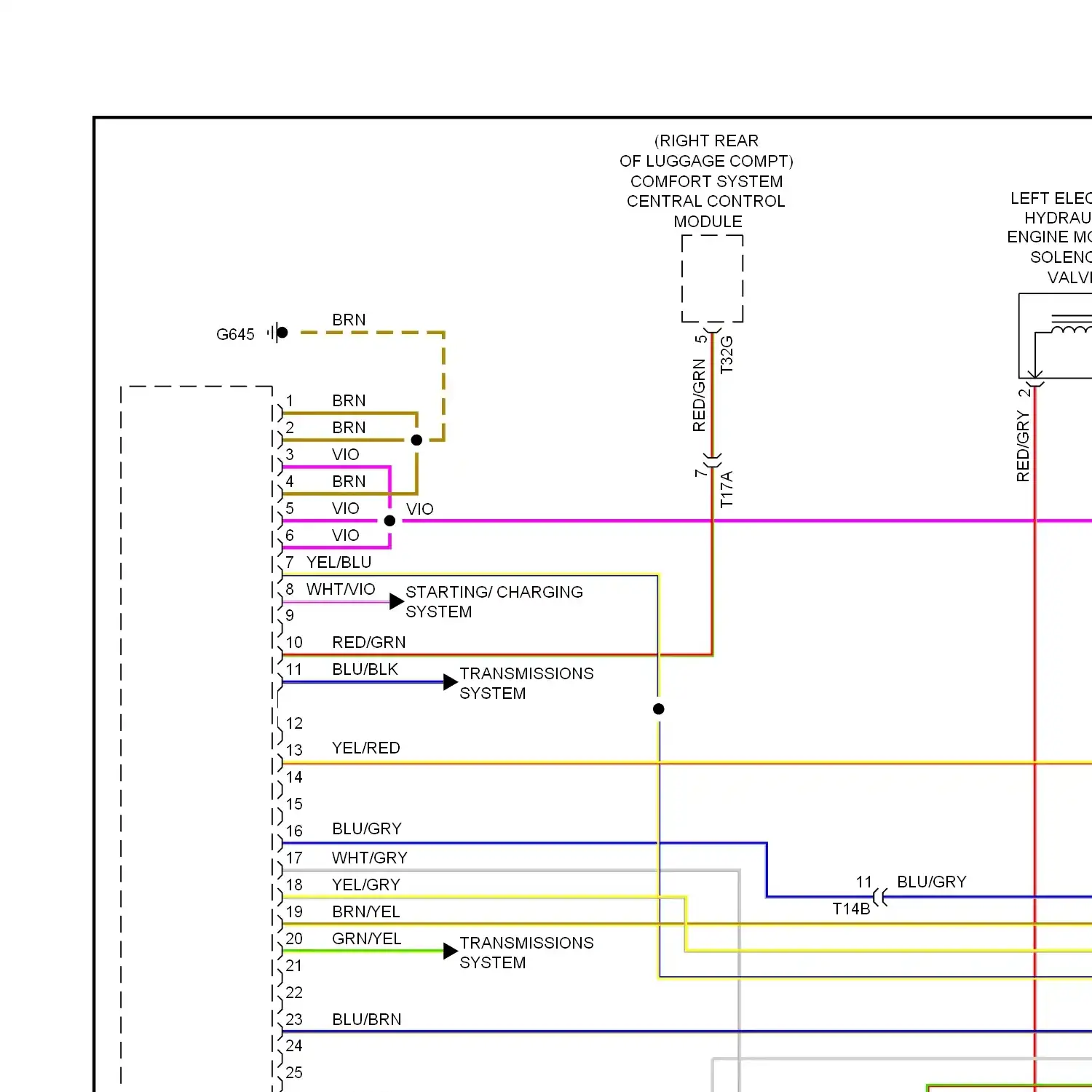Click pin 19 BRN/YEL wire label

click(x=366, y=911)
